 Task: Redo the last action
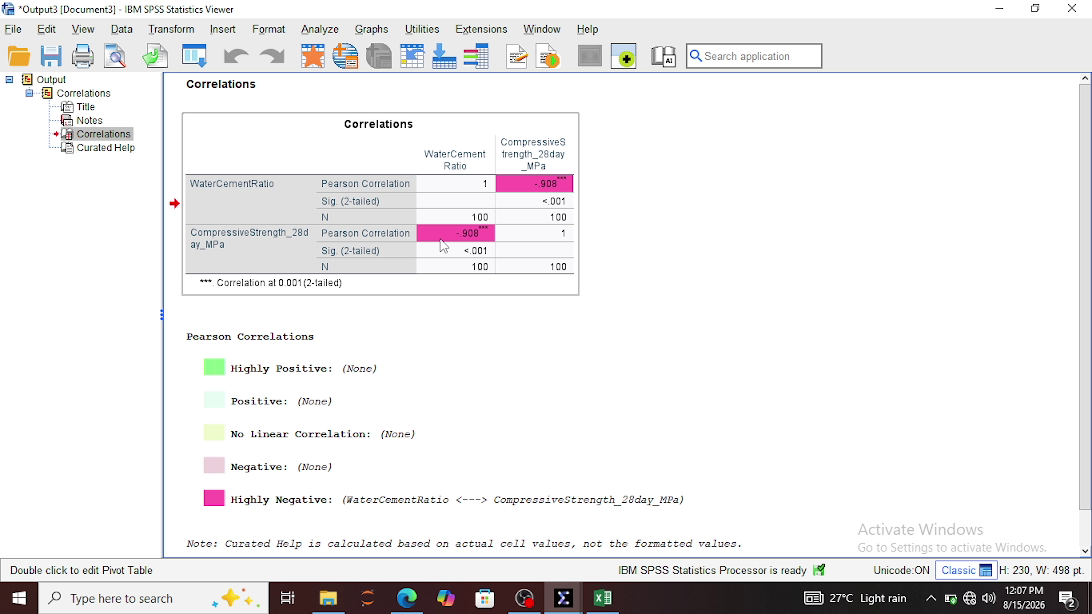coord(272,56)
